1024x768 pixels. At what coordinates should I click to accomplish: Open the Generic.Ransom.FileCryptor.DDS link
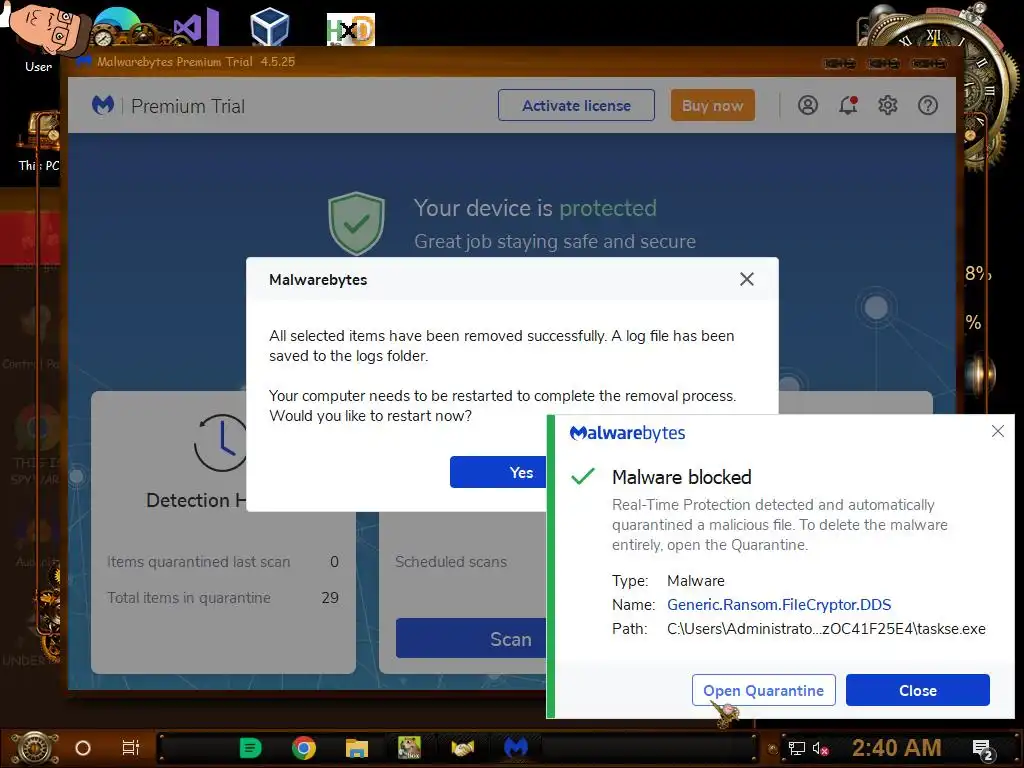778,605
